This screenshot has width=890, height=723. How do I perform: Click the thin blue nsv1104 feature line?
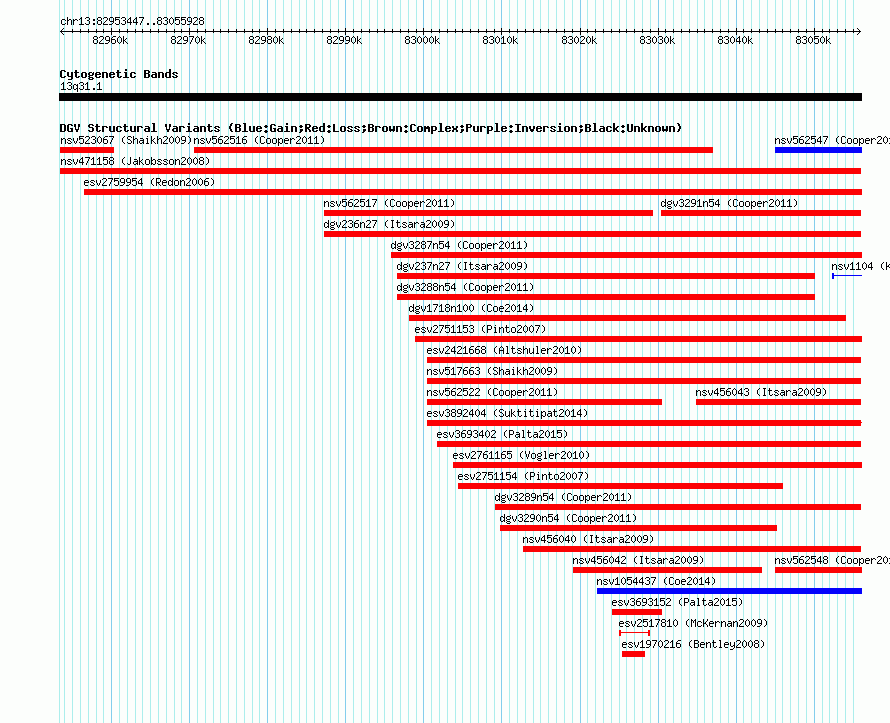[847, 276]
